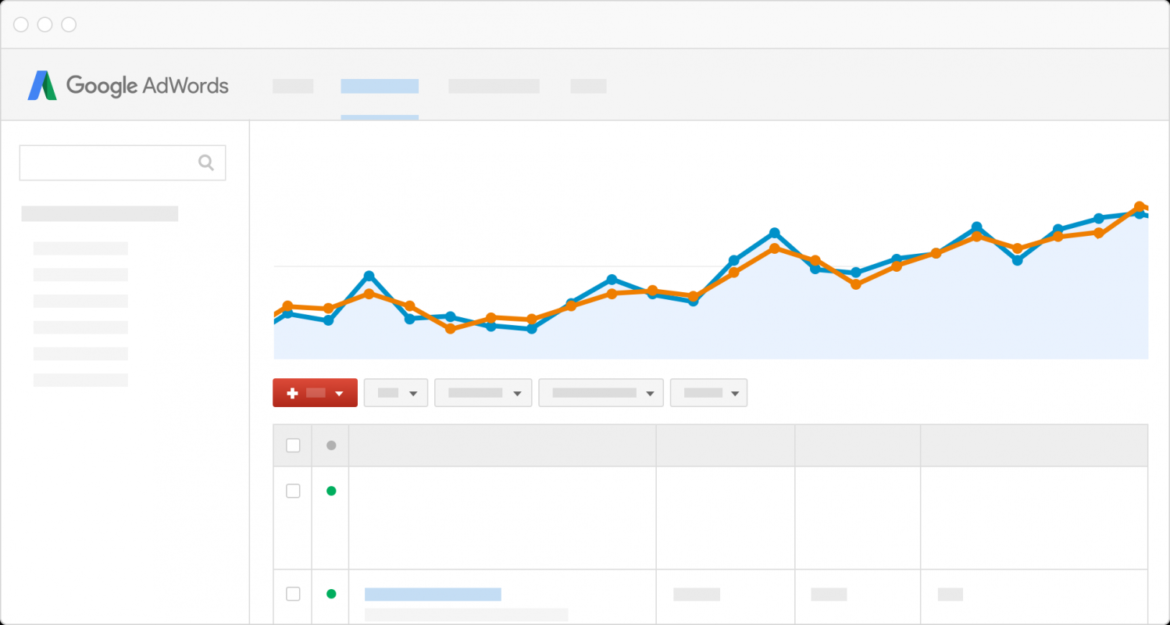The height and width of the screenshot is (625, 1170).
Task: Click the gray status bullet in the table header
Action: coord(330,445)
